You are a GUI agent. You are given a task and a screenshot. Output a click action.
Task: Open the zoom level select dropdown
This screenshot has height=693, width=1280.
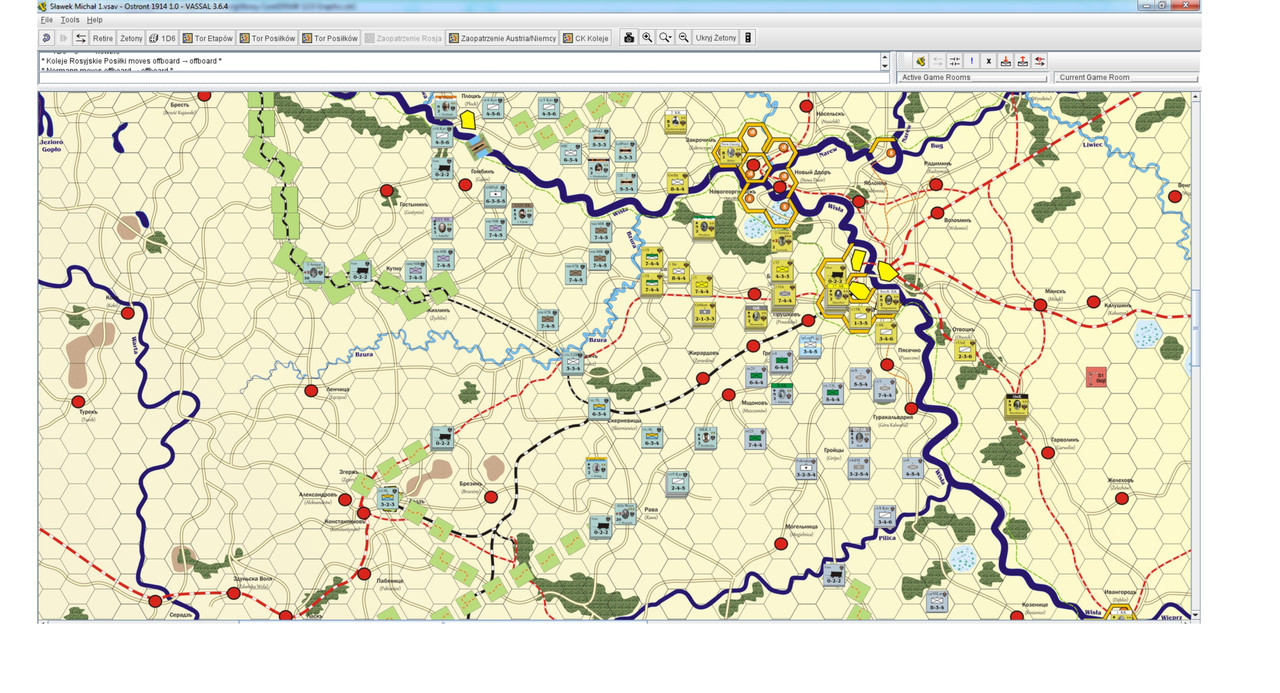tap(665, 38)
